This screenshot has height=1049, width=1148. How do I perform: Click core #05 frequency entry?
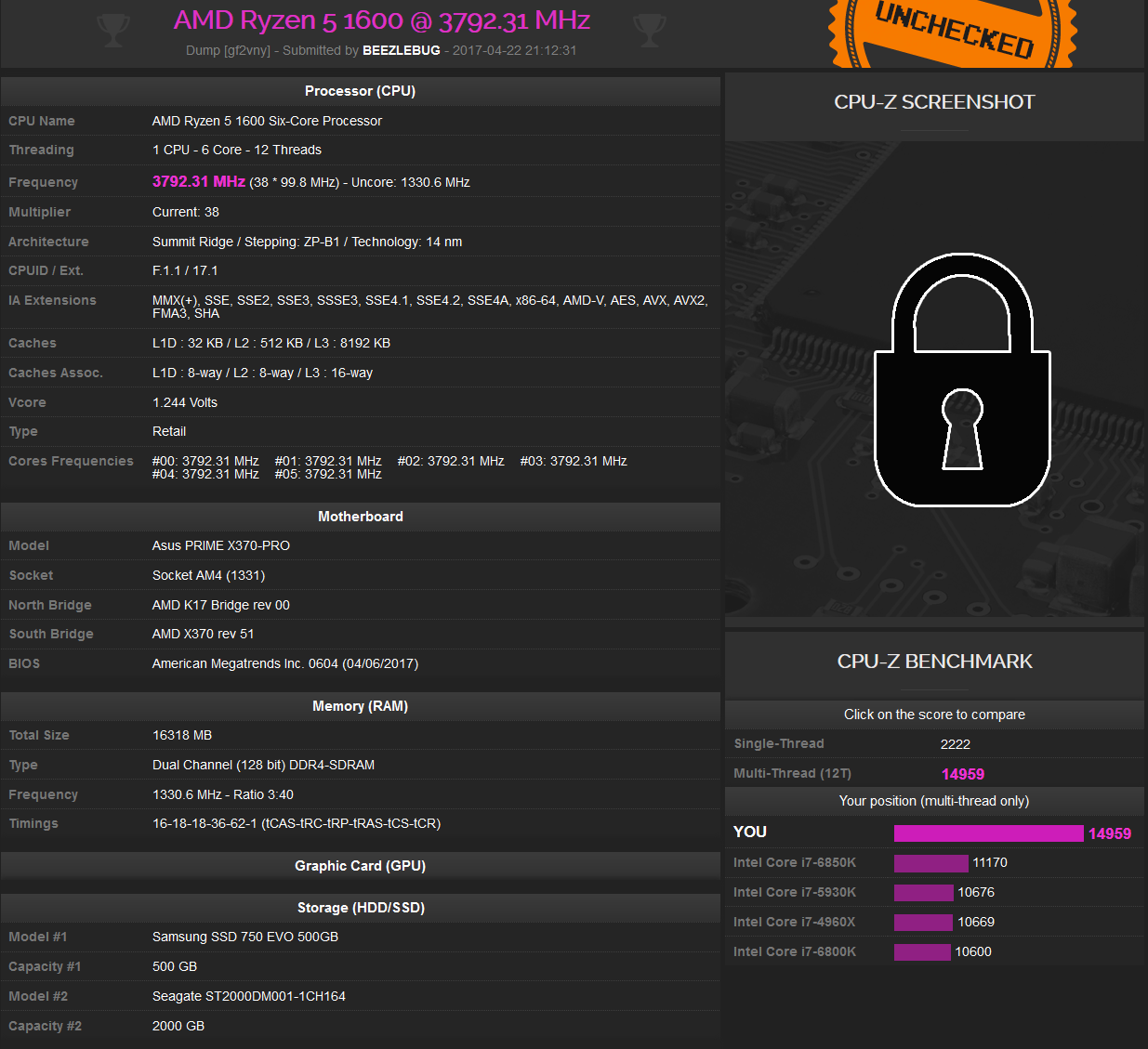tap(328, 474)
